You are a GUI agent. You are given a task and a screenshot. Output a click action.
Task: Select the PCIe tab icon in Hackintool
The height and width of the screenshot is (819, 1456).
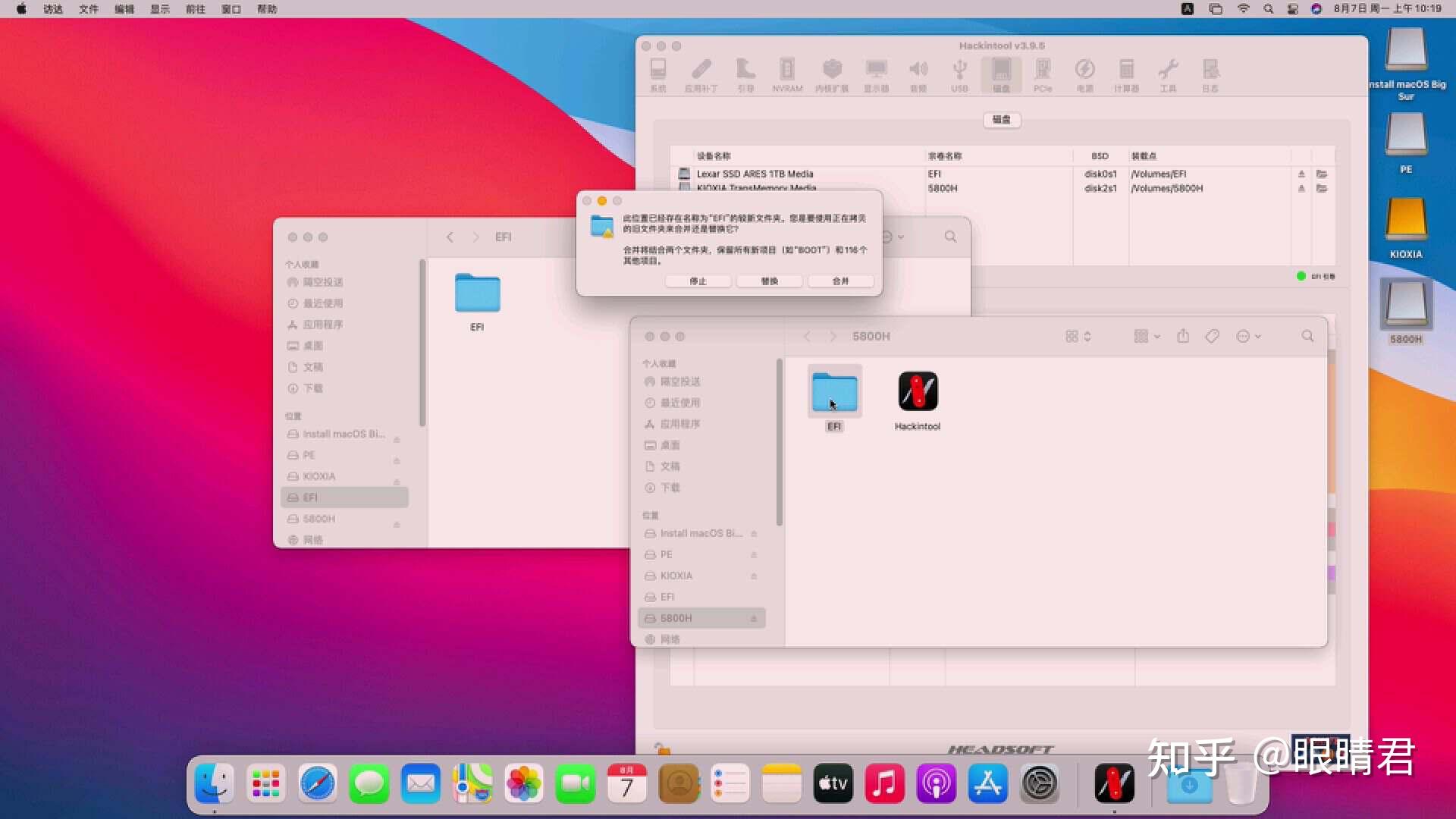pyautogui.click(x=1043, y=74)
